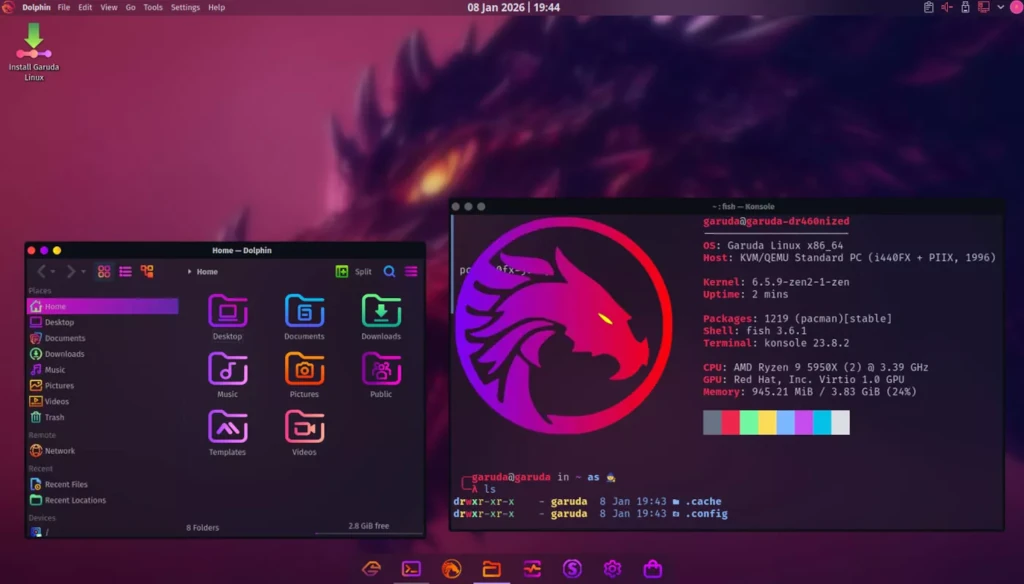Viewport: 1024px width, 584px height.
Task: Open the clipboard icon in the system tray
Action: [929, 7]
